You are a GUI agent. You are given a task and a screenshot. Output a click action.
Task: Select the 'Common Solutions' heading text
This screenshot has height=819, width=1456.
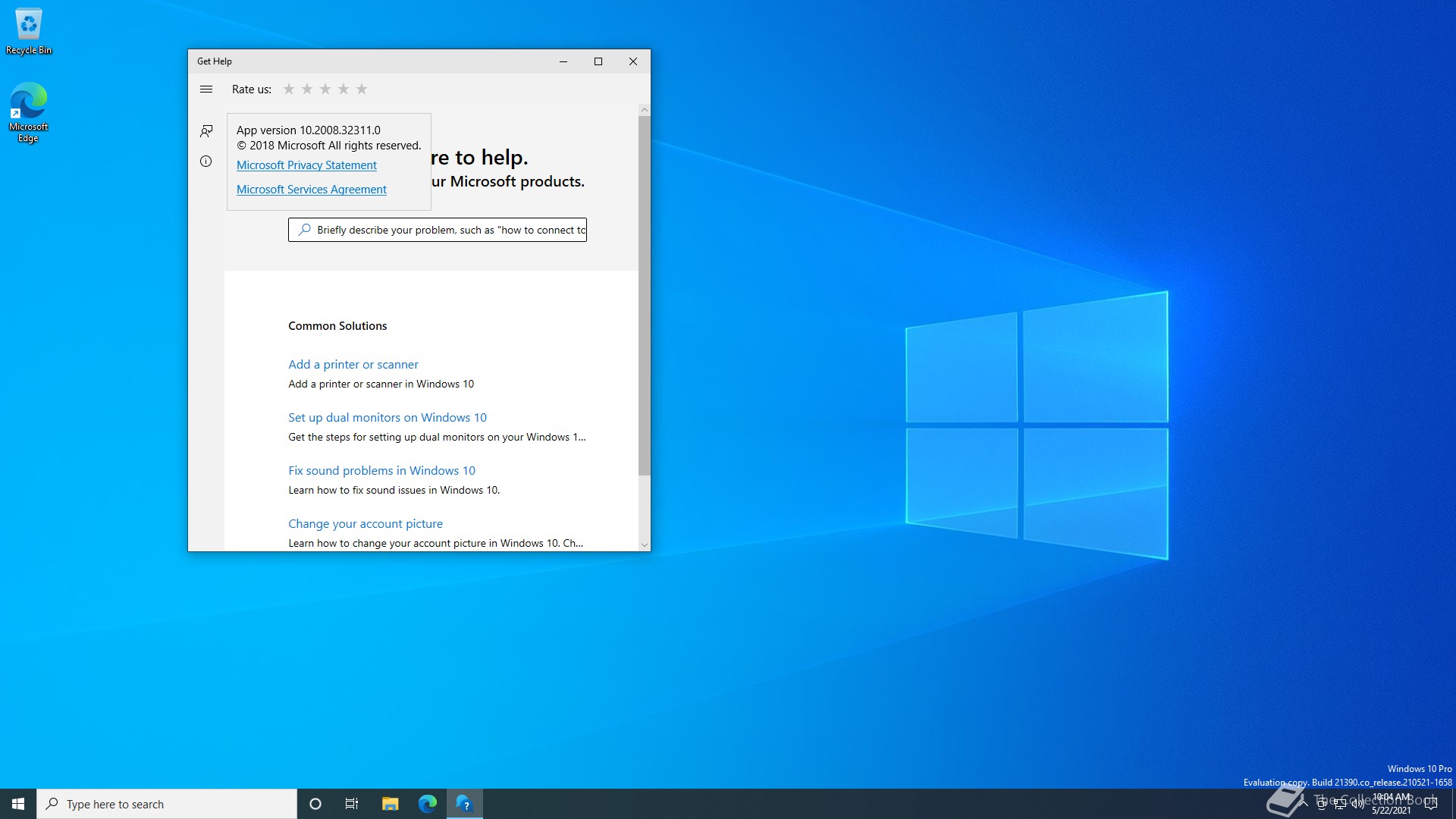coord(337,326)
